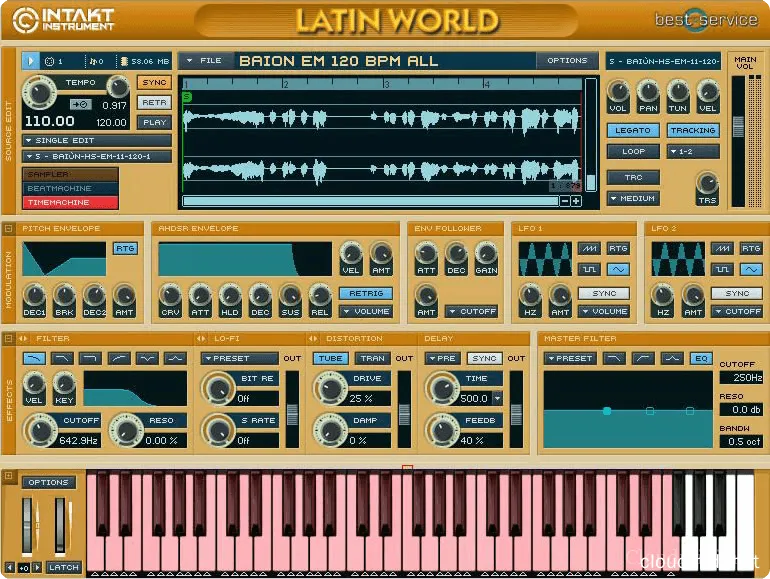Select sawtooth waveform in LFO 1
The image size is (770, 579).
point(592,248)
